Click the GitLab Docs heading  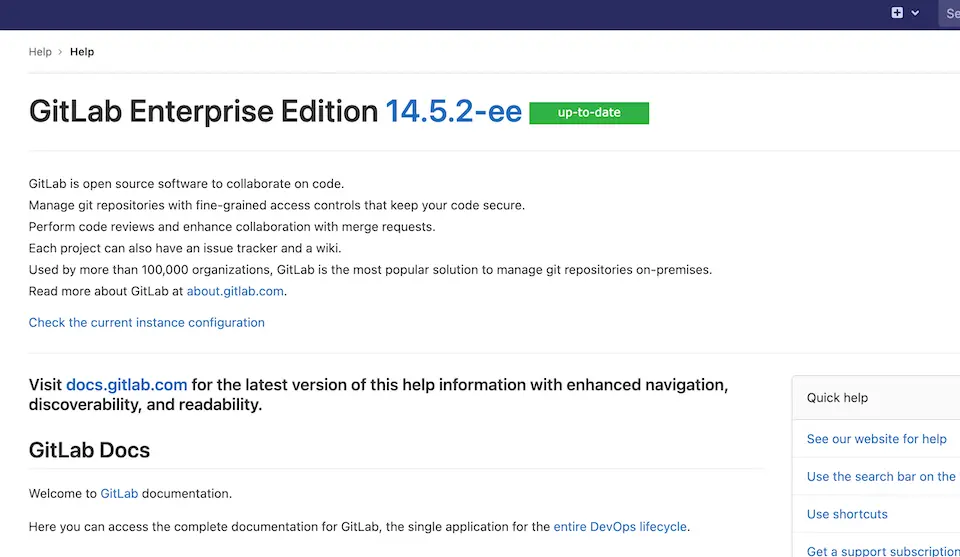(x=89, y=450)
